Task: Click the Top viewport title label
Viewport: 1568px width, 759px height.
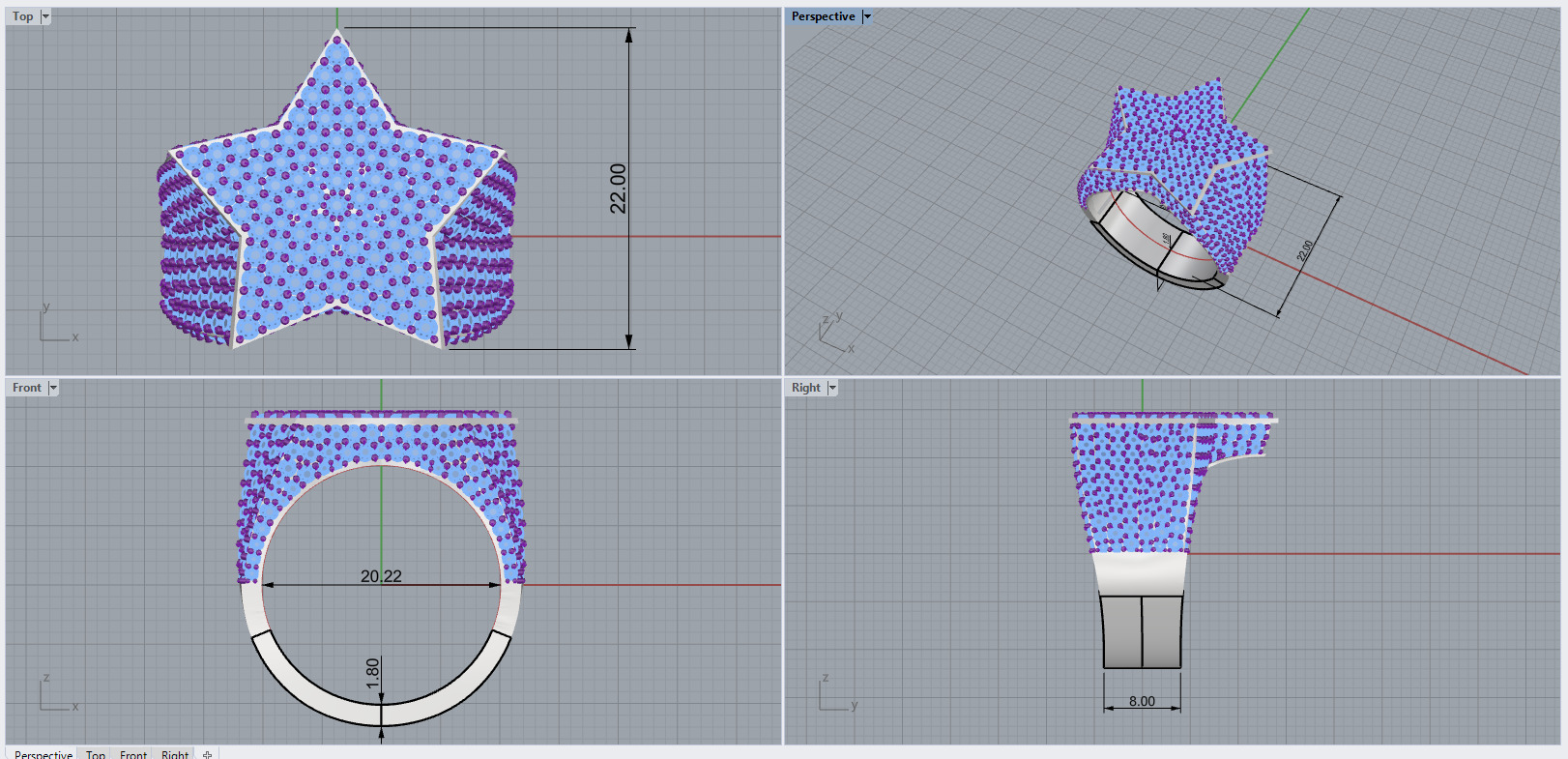Action: [x=23, y=16]
